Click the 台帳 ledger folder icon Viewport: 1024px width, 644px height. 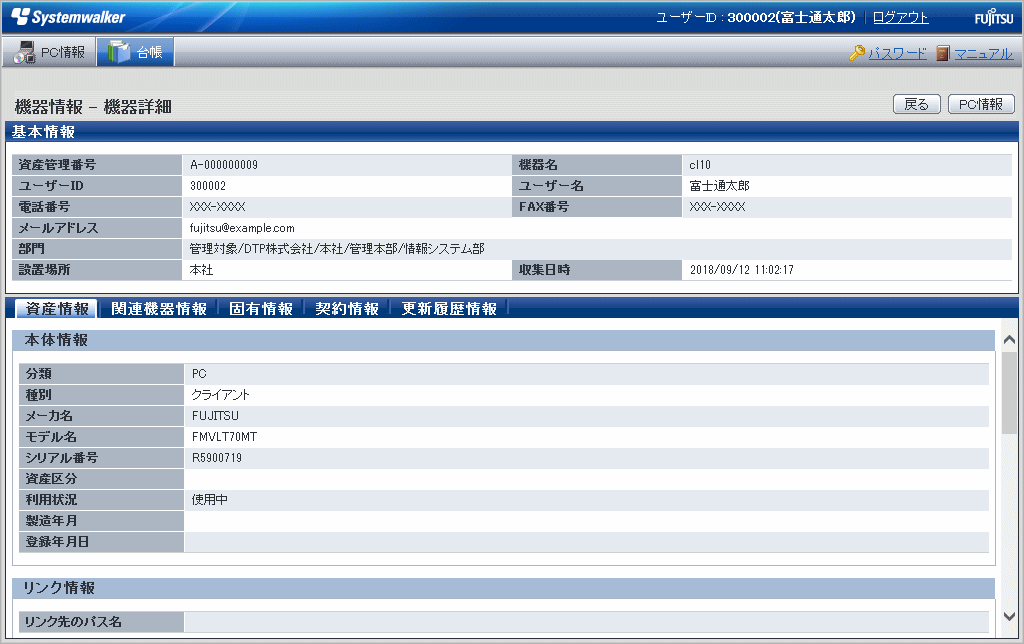(119, 52)
